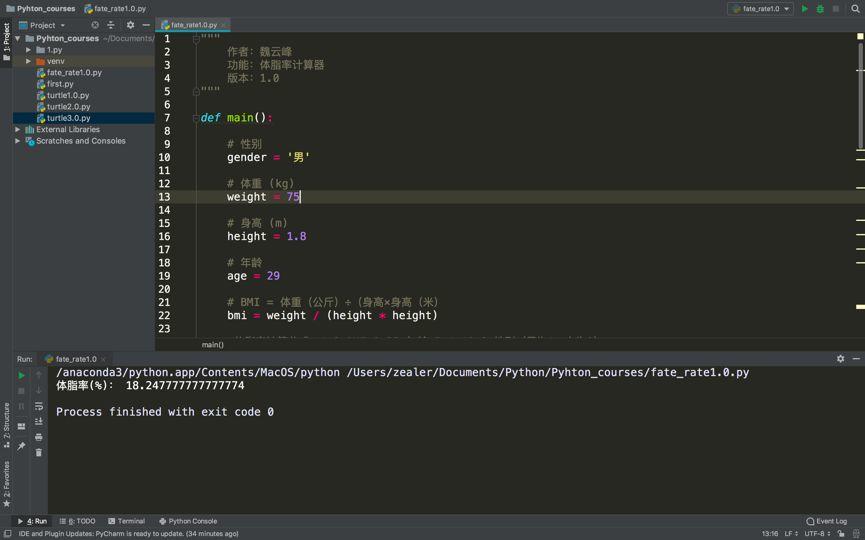Screen dimensions: 865x540
Task: Print the Run console output
Action: coord(39,437)
